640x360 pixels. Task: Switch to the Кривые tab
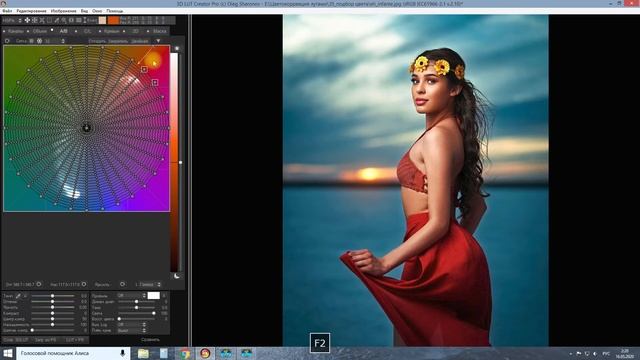(111, 31)
